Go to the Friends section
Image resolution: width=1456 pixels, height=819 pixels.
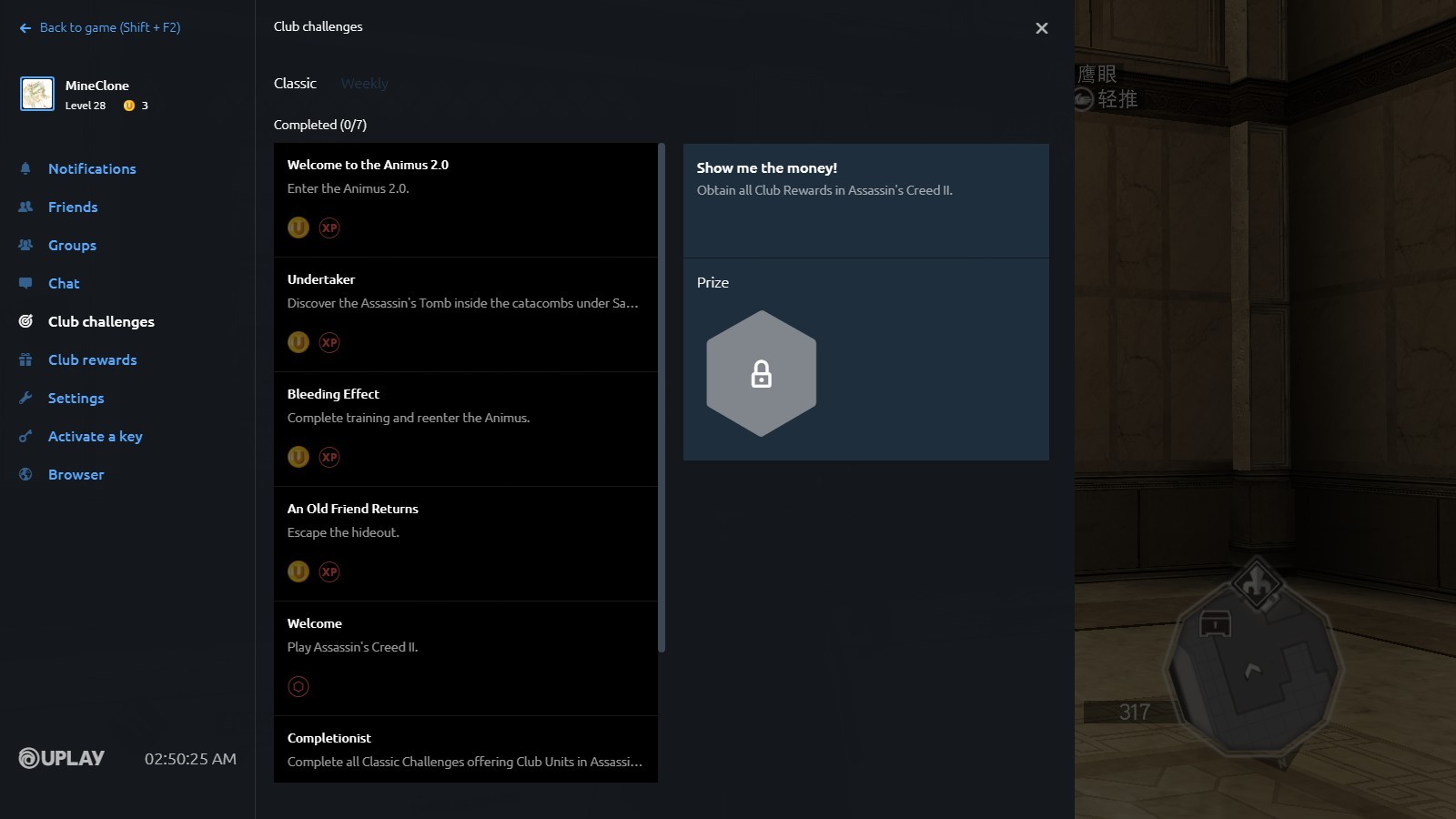(x=73, y=207)
